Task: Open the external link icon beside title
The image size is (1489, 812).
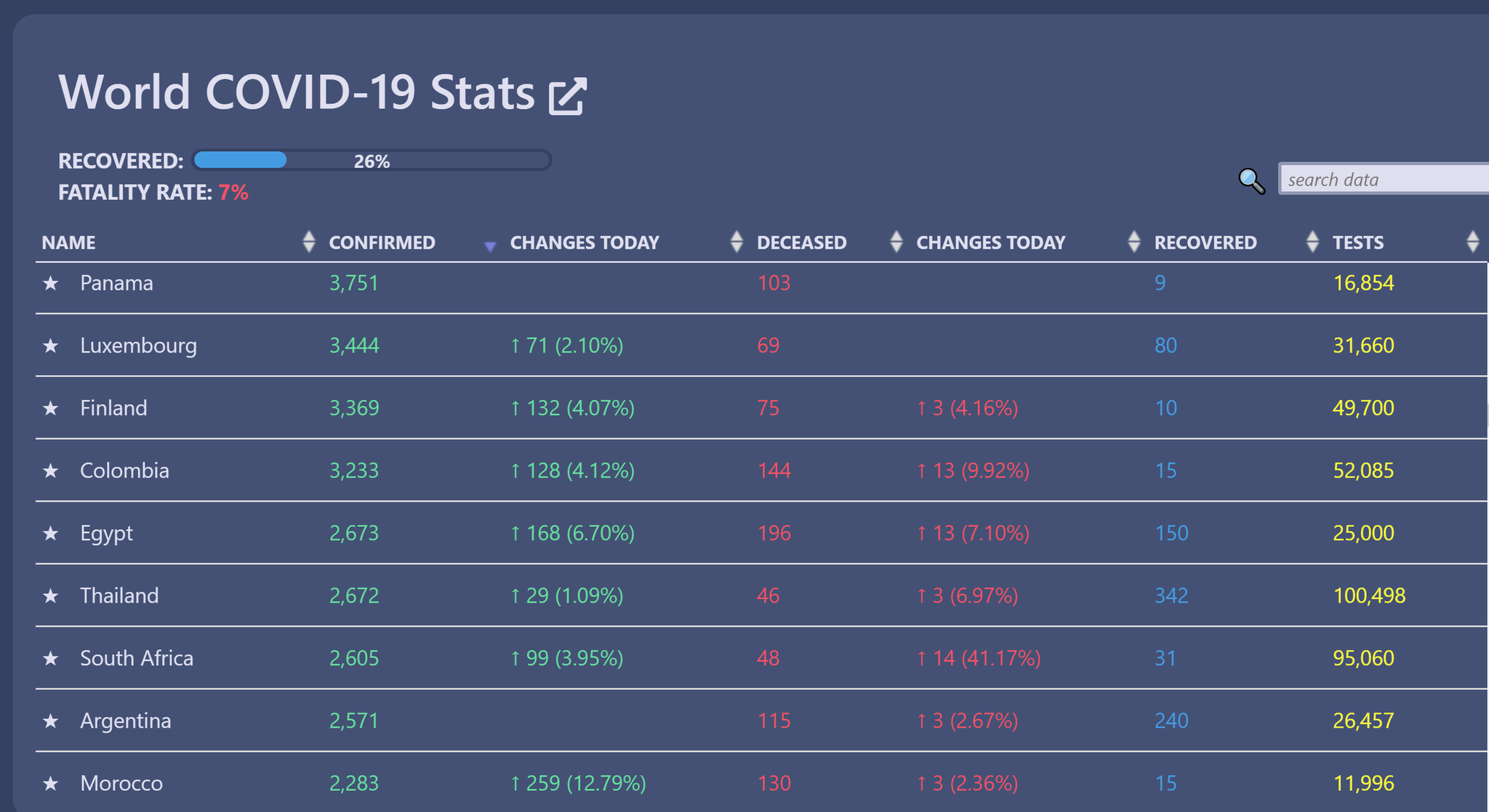Action: [x=568, y=96]
